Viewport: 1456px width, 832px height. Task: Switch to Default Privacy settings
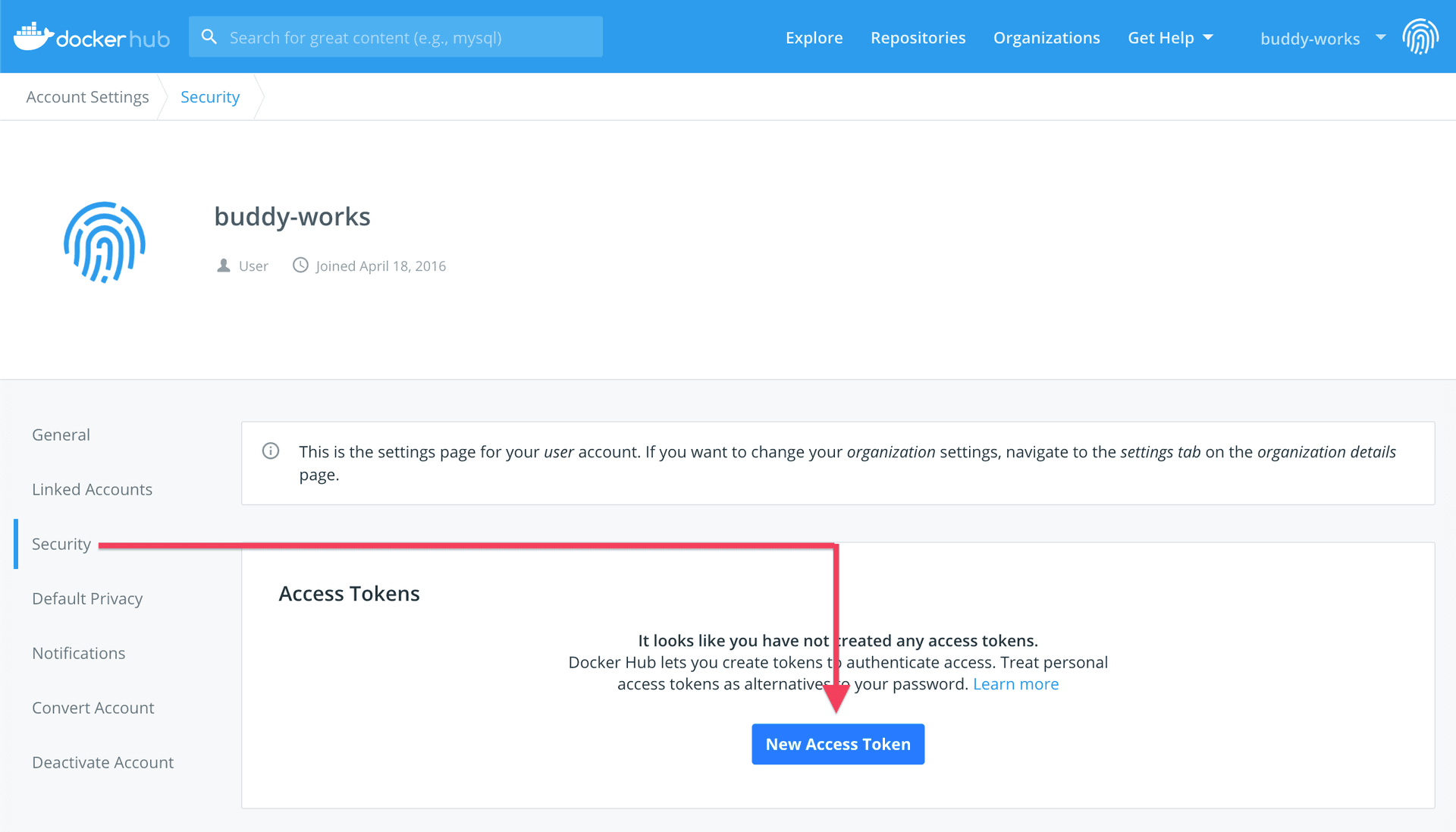(87, 598)
